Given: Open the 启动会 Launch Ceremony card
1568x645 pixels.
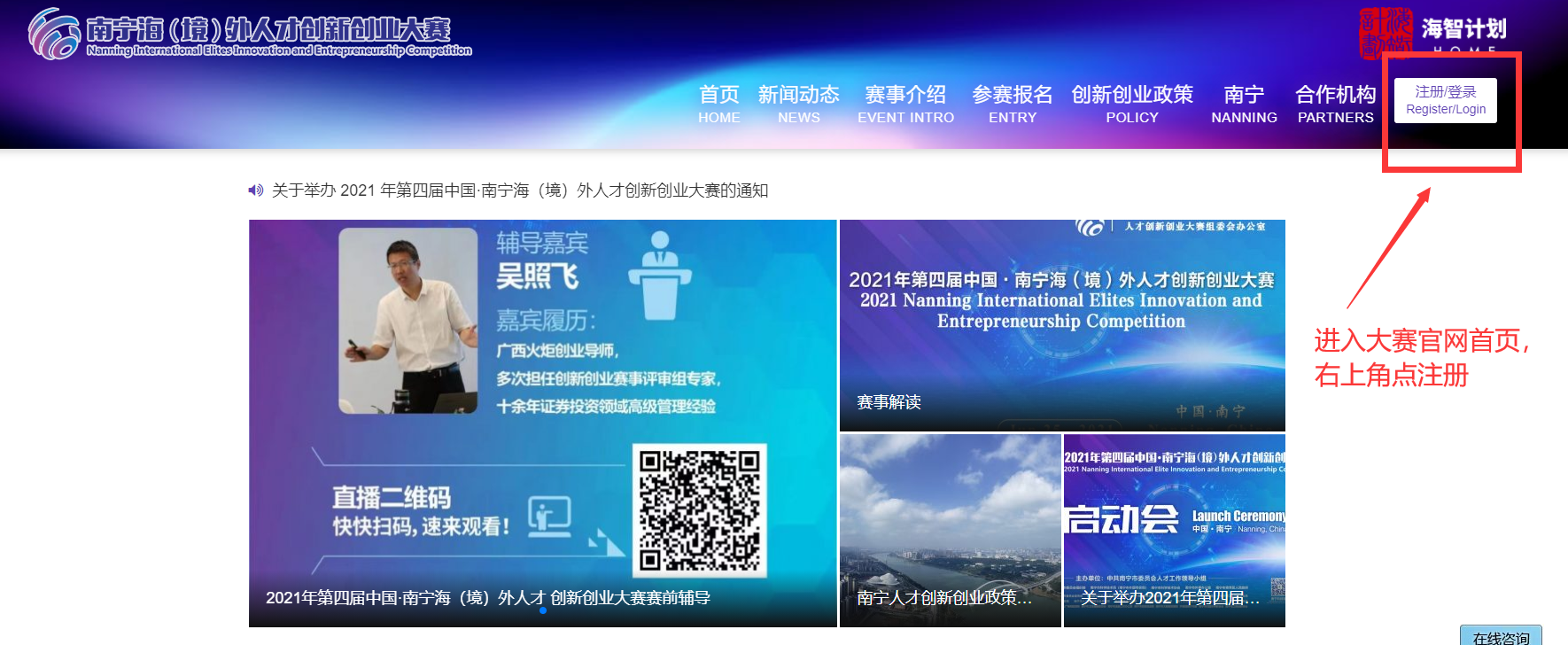Looking at the screenshot, I should tap(1174, 531).
